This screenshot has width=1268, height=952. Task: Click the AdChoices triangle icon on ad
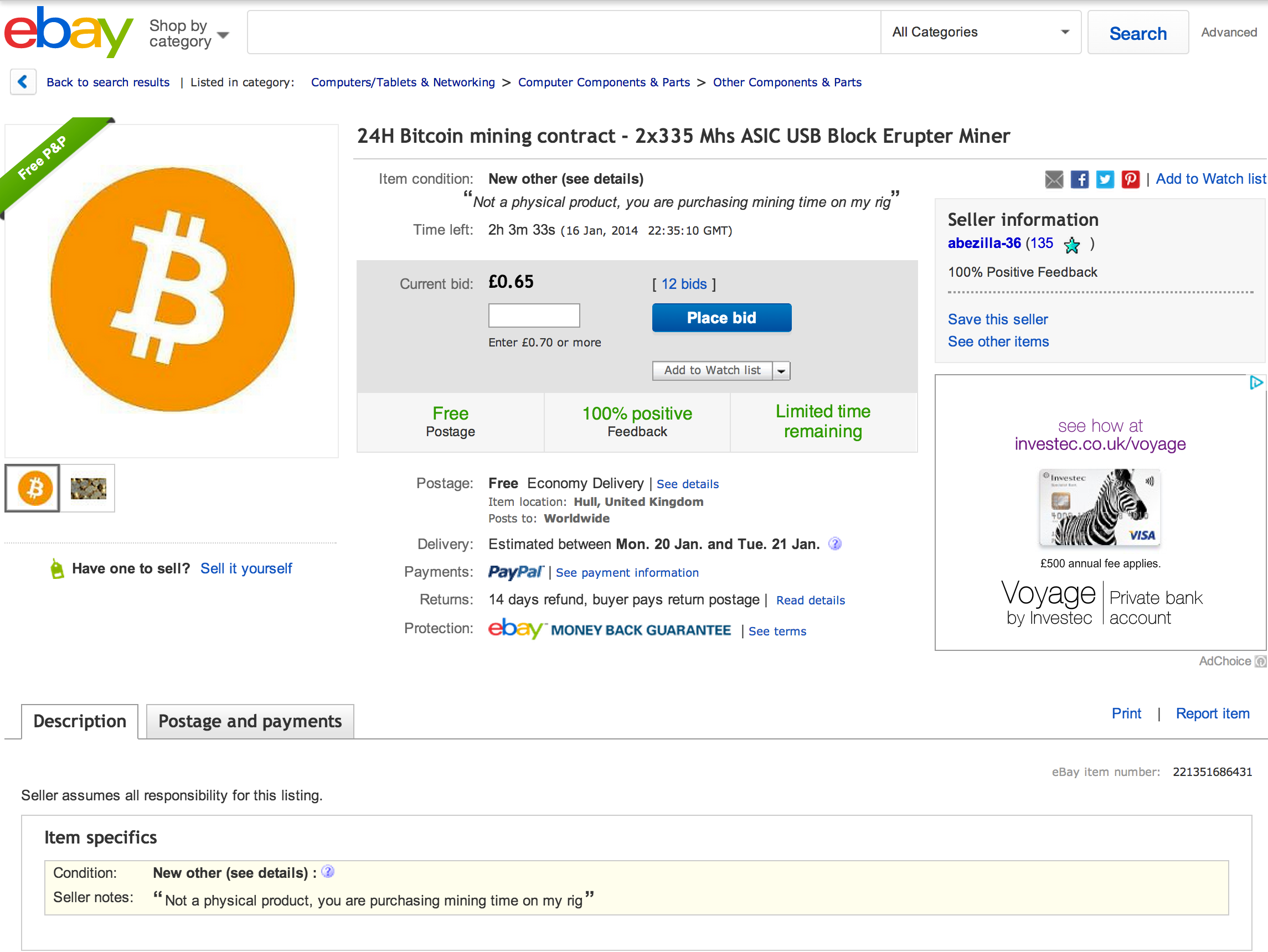pyautogui.click(x=1255, y=383)
